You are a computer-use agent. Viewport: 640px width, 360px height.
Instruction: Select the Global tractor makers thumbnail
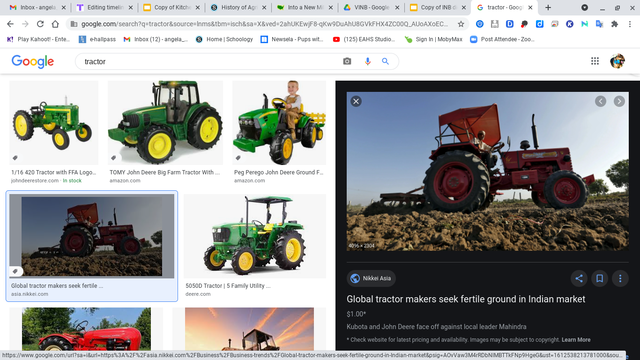click(x=91, y=236)
